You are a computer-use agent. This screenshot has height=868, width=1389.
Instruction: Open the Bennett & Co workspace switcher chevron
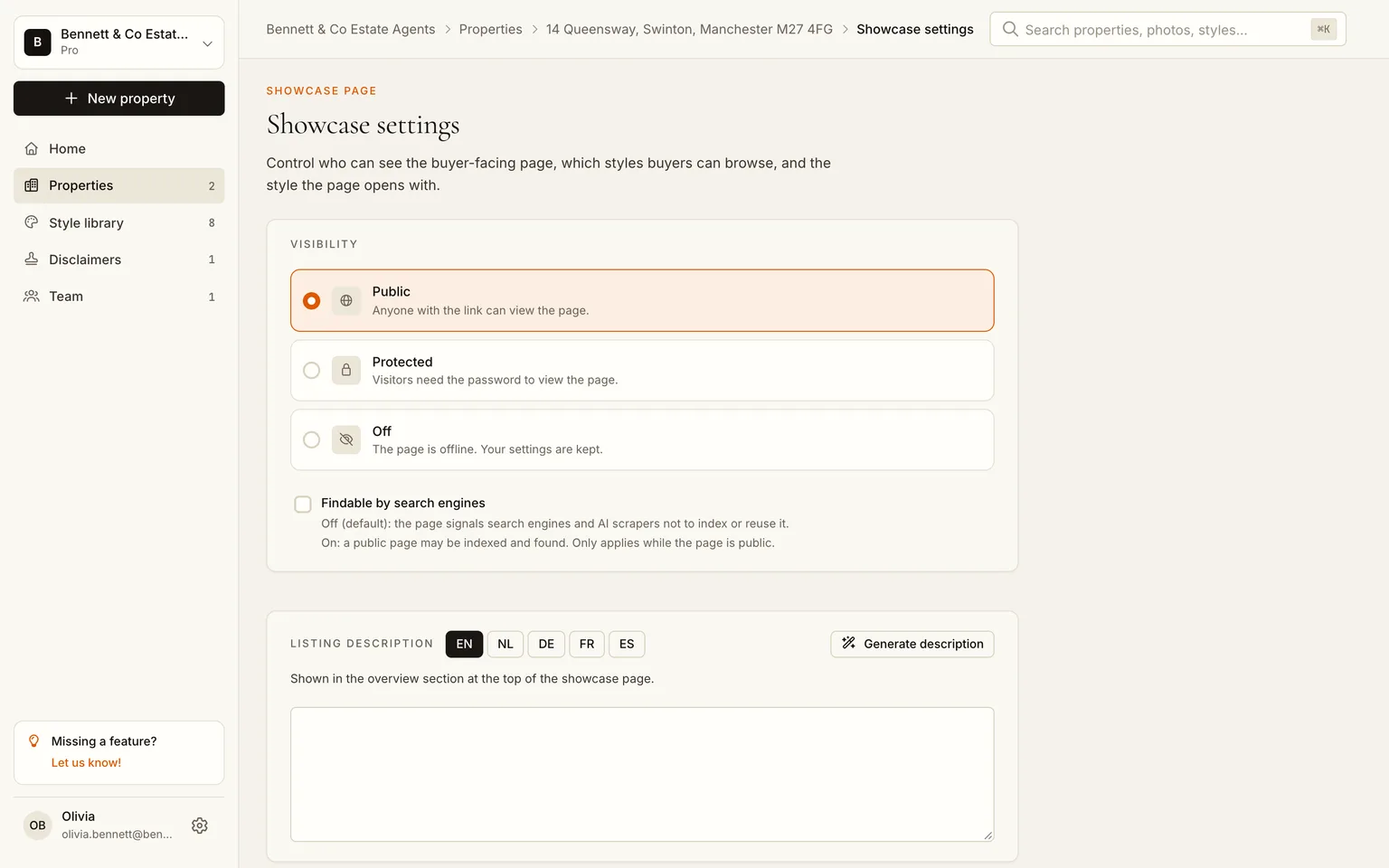tap(207, 43)
